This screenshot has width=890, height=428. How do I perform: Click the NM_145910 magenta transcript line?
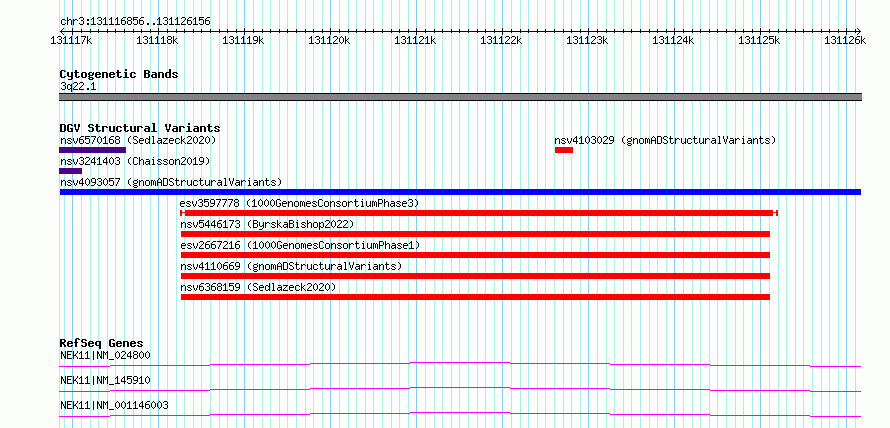point(460,389)
